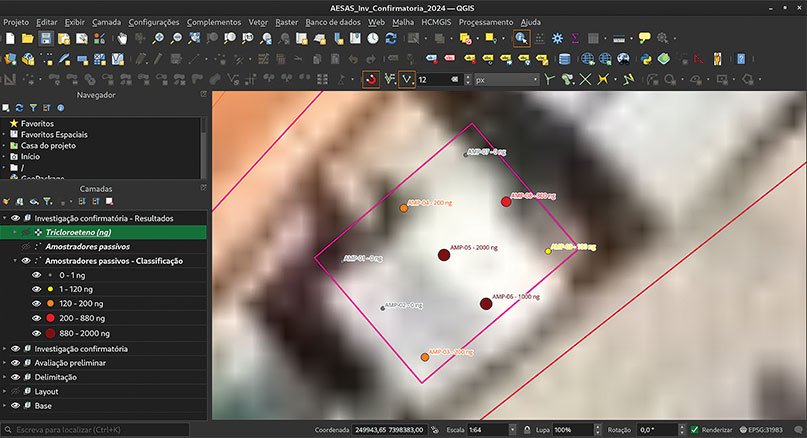
Task: Open the database manager cylinder icon
Action: [565, 59]
